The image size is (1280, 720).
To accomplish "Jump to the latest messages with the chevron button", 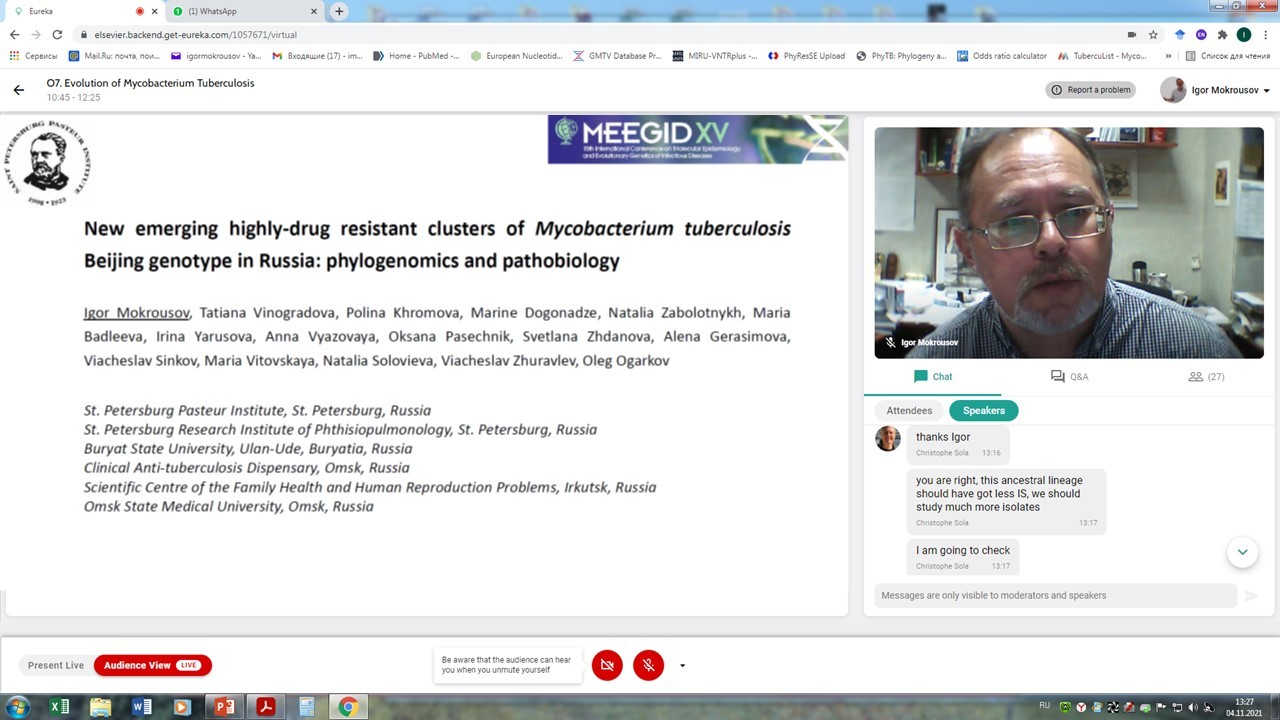I will click(1242, 552).
